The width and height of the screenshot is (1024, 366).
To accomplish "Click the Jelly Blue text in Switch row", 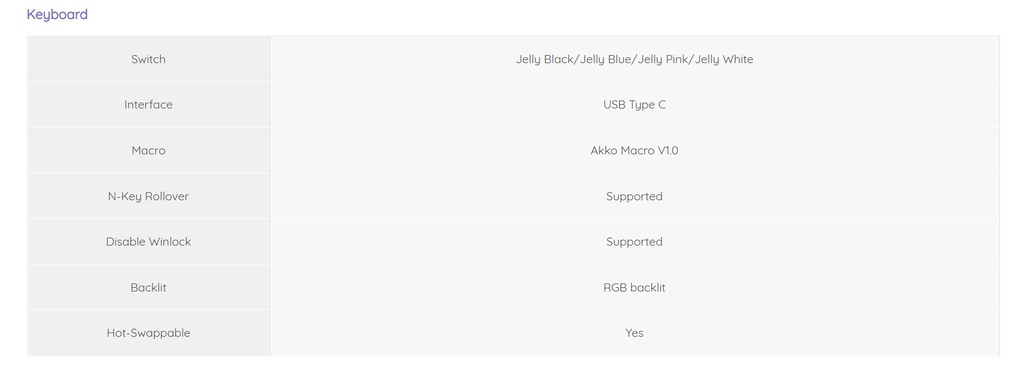I will click(605, 59).
